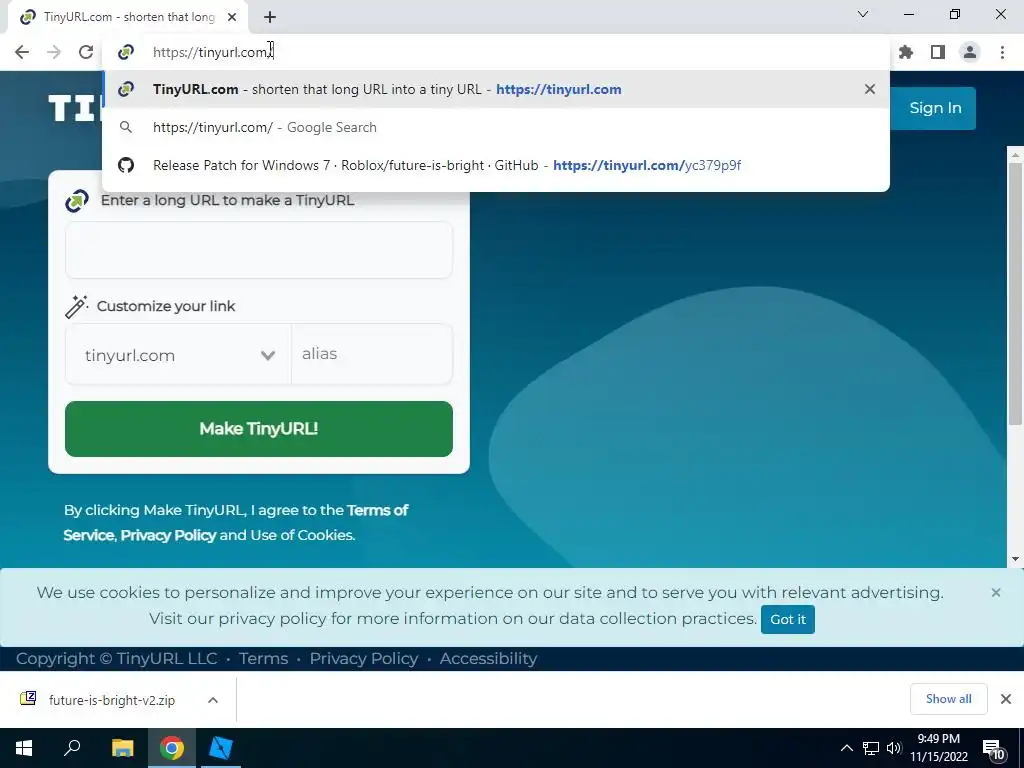Image resolution: width=1024 pixels, height=768 pixels.
Task: Click Got it on the cookie banner
Action: (x=788, y=620)
